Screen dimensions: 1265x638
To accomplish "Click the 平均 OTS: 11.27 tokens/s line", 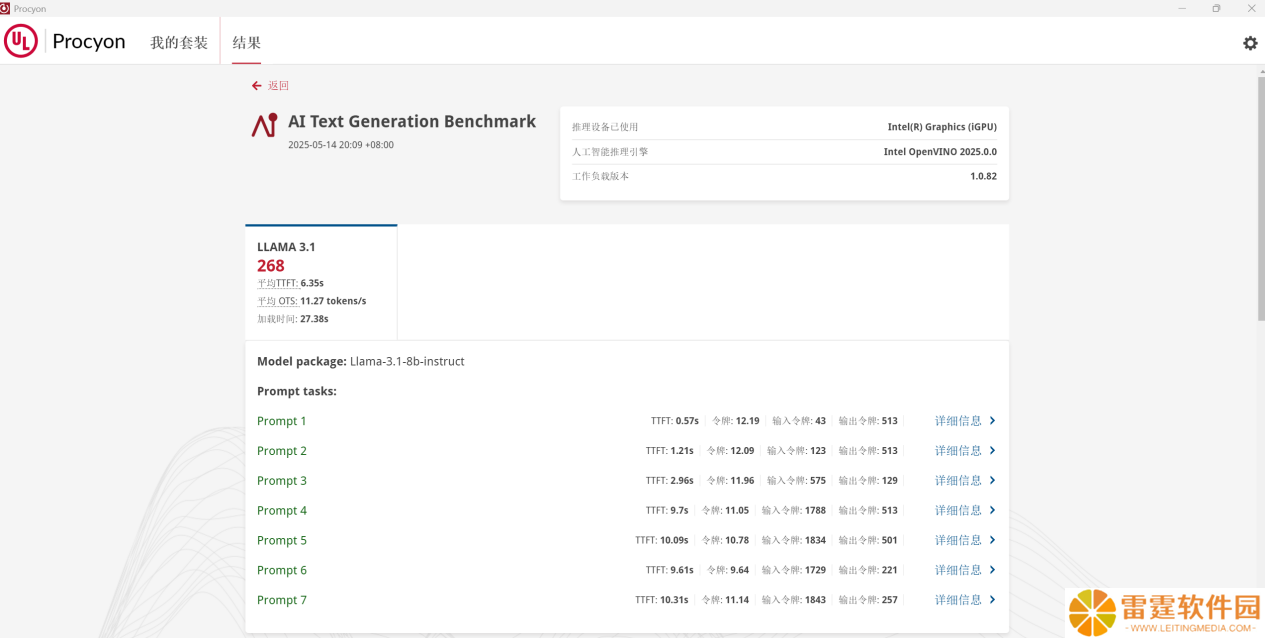I will coord(311,301).
